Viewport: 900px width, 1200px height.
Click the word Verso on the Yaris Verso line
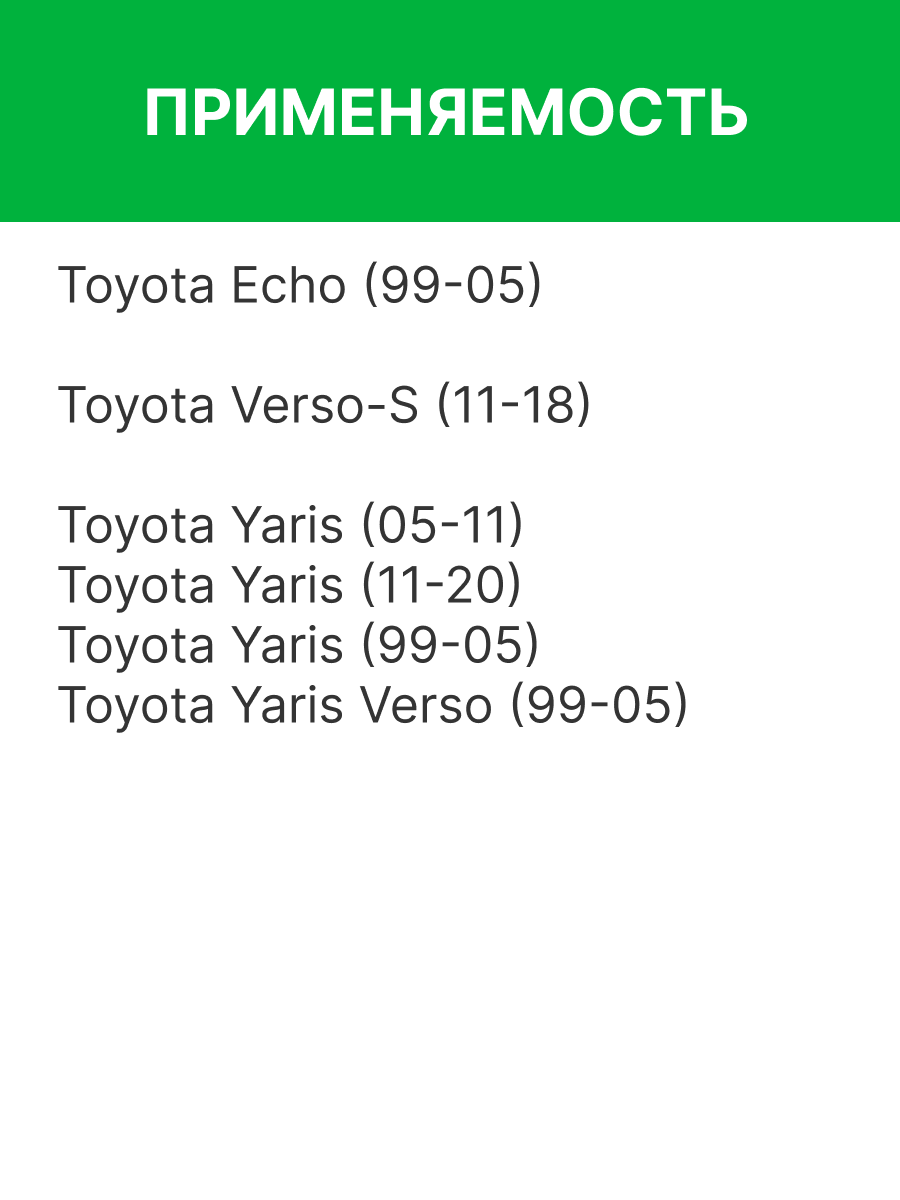click(426, 706)
